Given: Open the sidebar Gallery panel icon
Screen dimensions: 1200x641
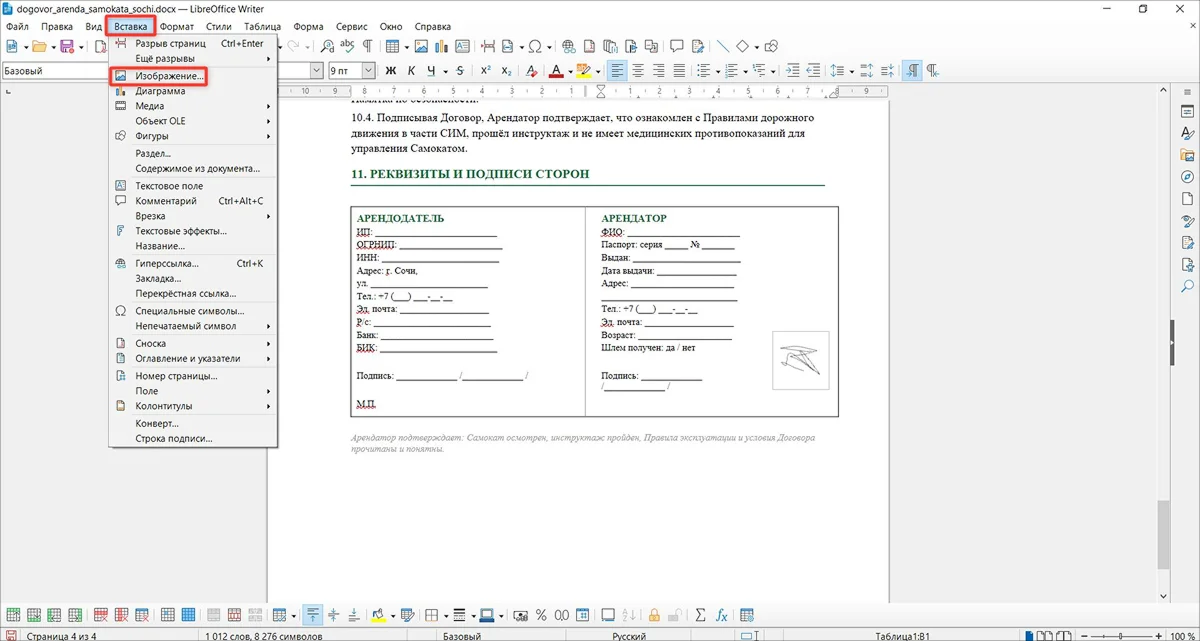Looking at the screenshot, I should (1188, 155).
